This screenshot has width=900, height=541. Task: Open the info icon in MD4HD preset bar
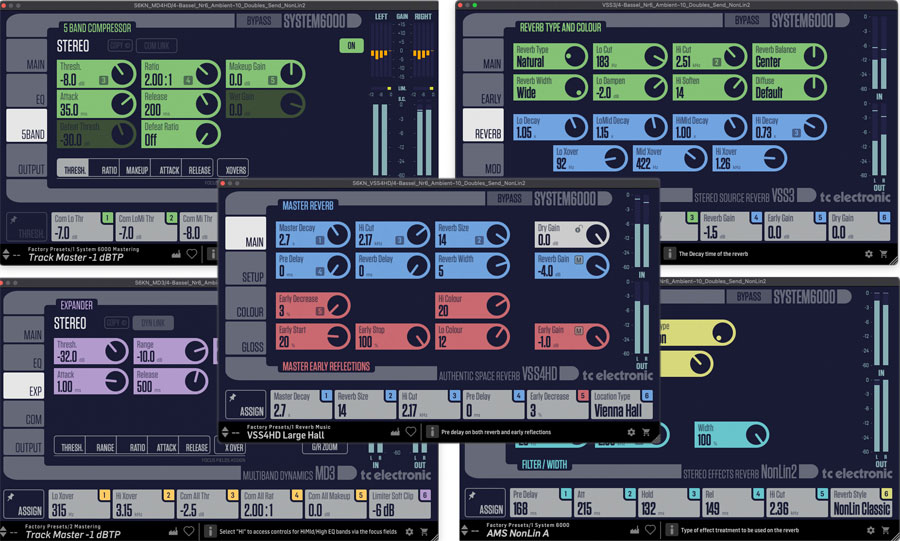(212, 254)
